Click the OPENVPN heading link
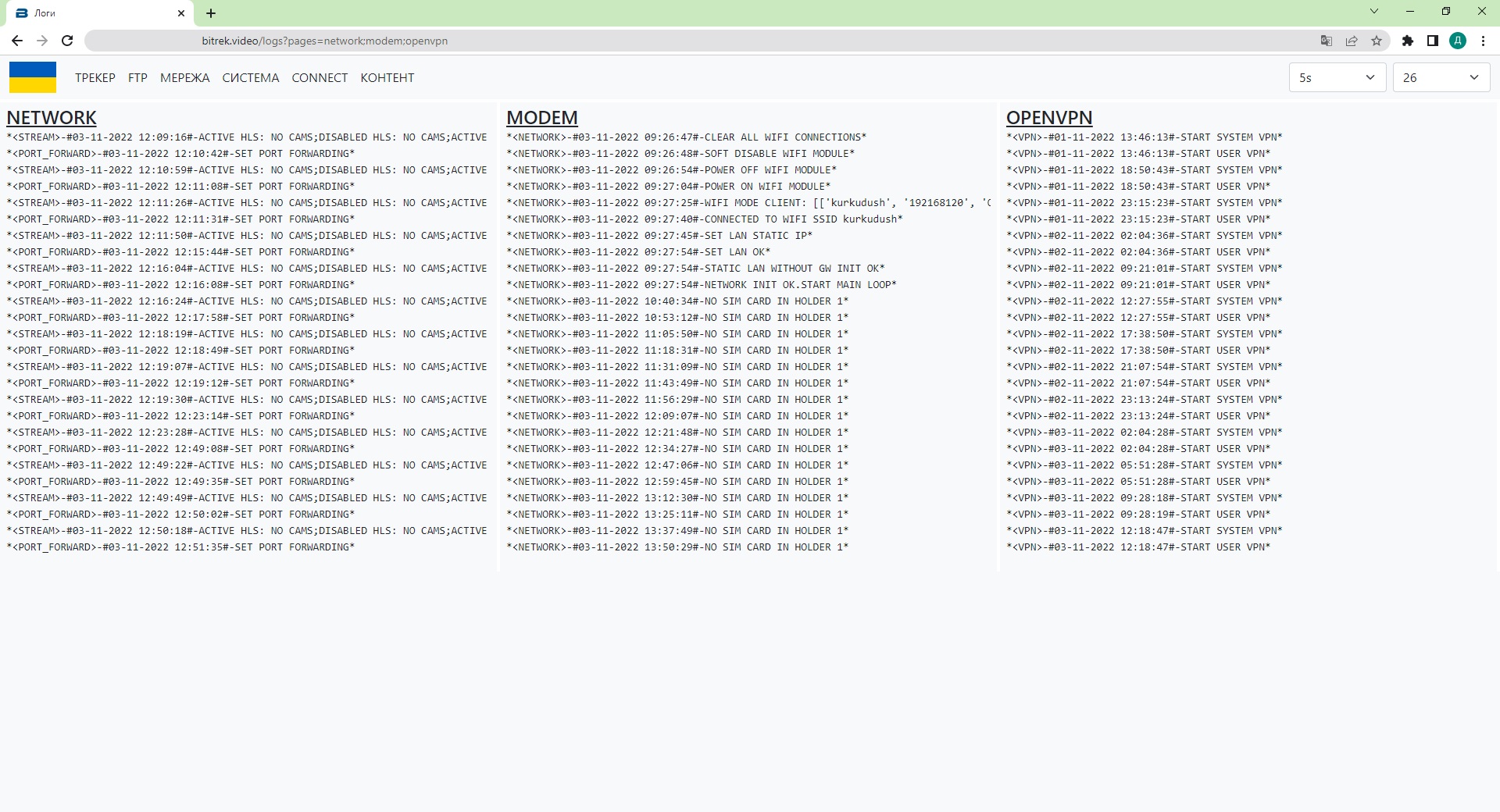Image resolution: width=1500 pixels, height=812 pixels. point(1048,118)
